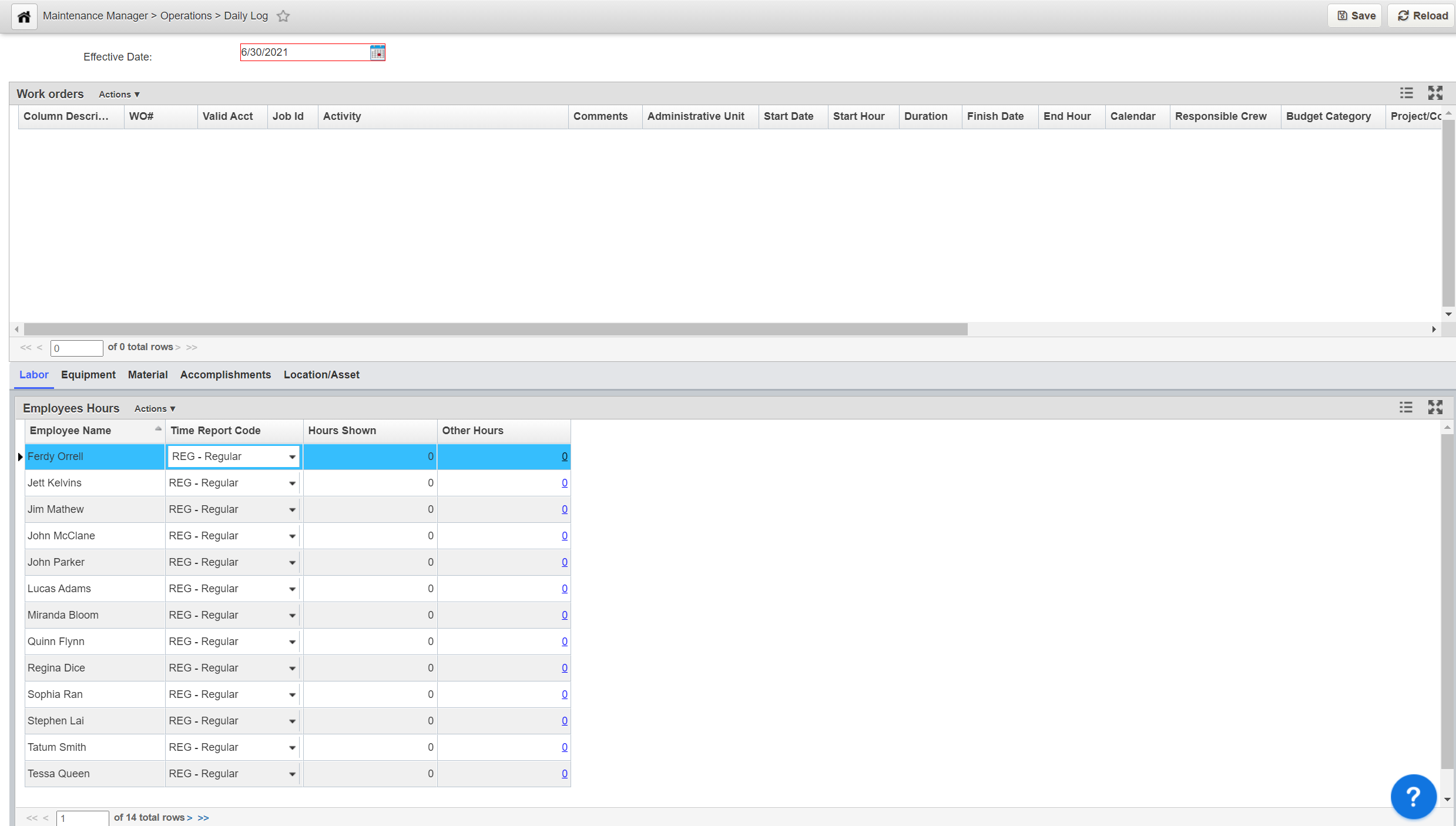The image size is (1456, 826).
Task: Open Time Report Code dropdown for Ferdy Orrell
Action: click(292, 457)
